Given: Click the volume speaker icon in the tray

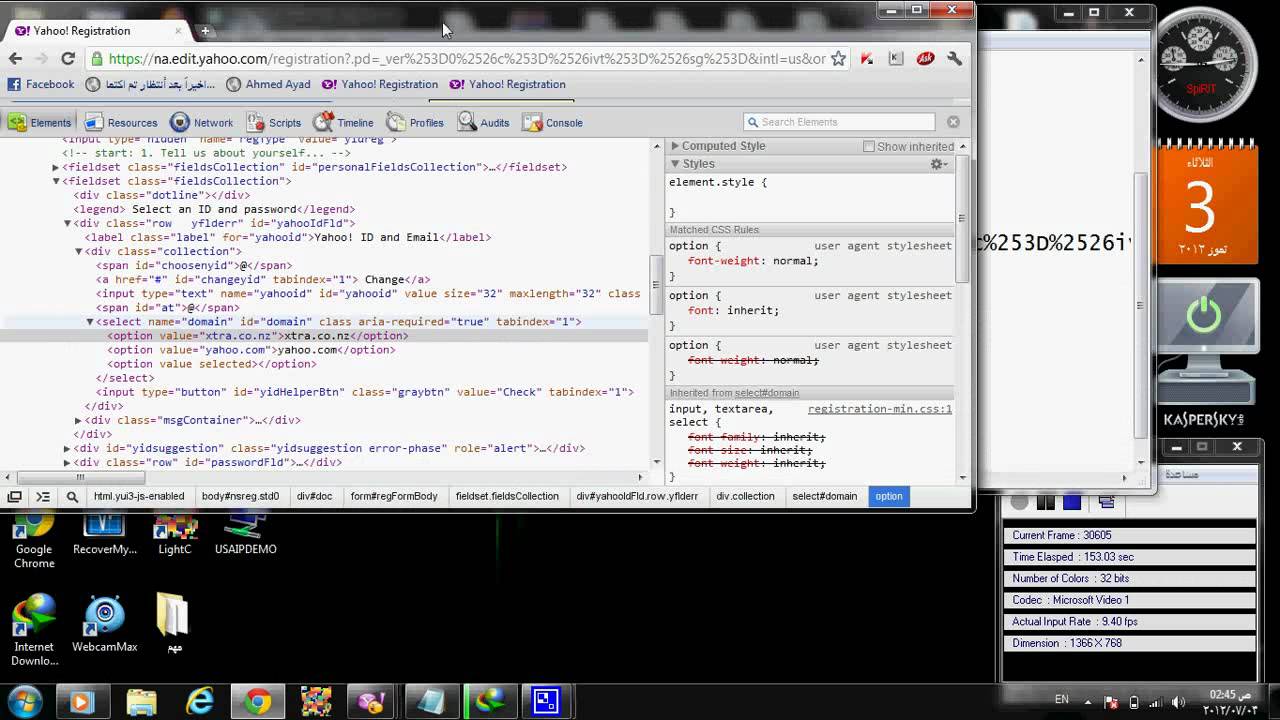Looking at the screenshot, I should coord(1178,701).
